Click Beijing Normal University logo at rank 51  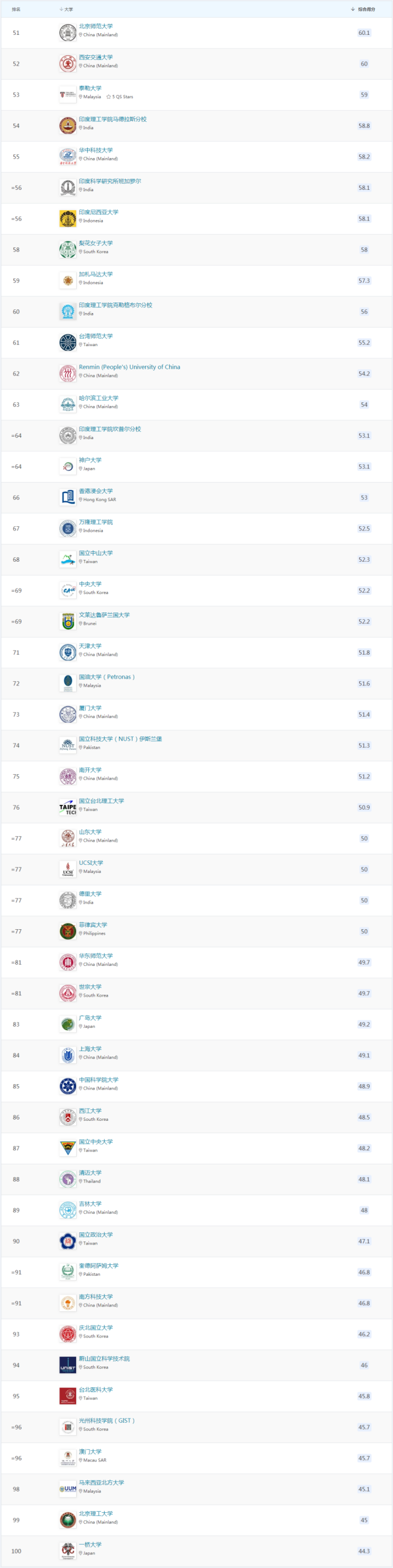pyautogui.click(x=67, y=33)
